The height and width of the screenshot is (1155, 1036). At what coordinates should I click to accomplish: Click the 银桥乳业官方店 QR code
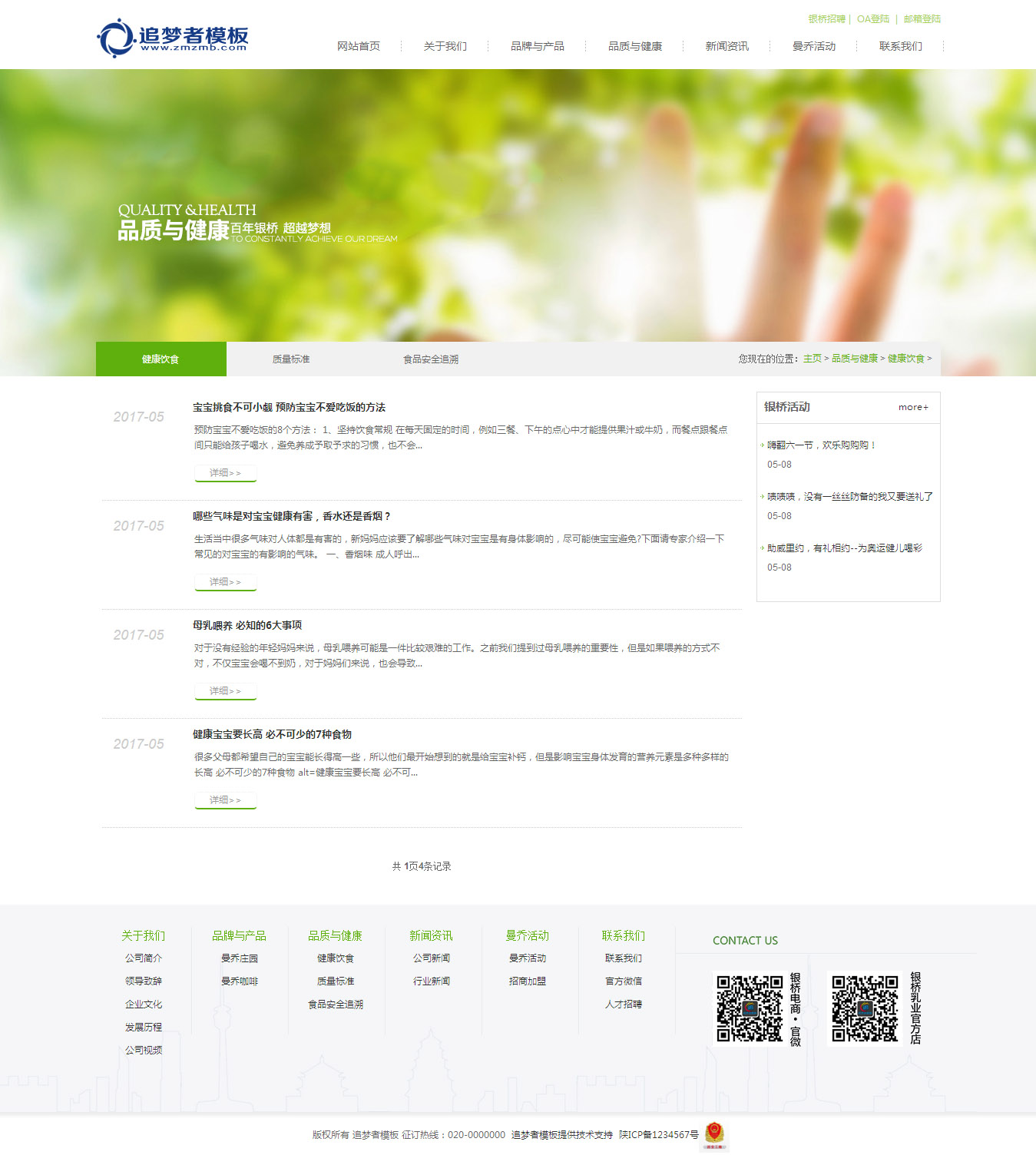tap(865, 1008)
